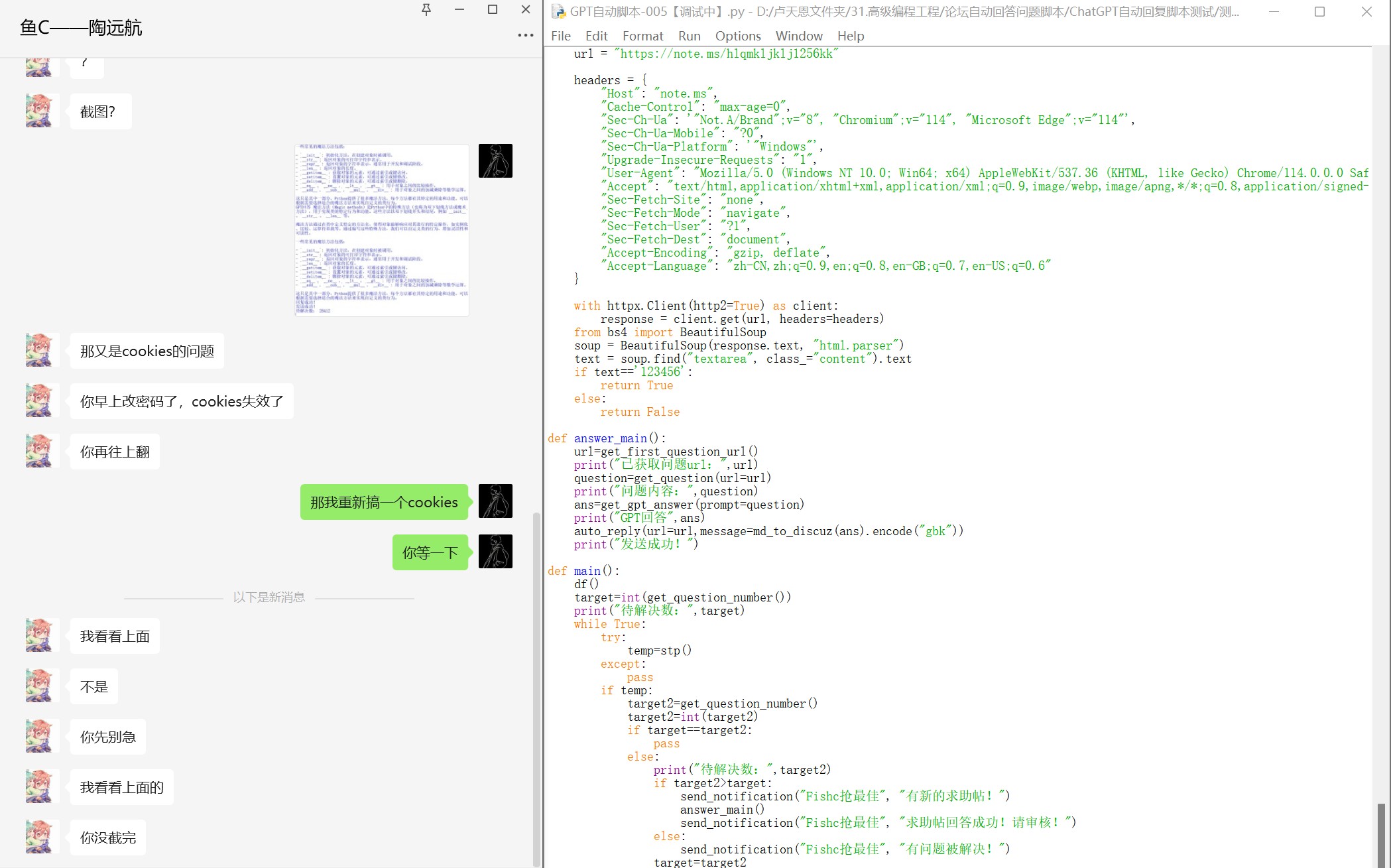Viewport: 1391px width, 868px height.
Task: Click the Python file icon in IDLE title bar
Action: point(559,11)
